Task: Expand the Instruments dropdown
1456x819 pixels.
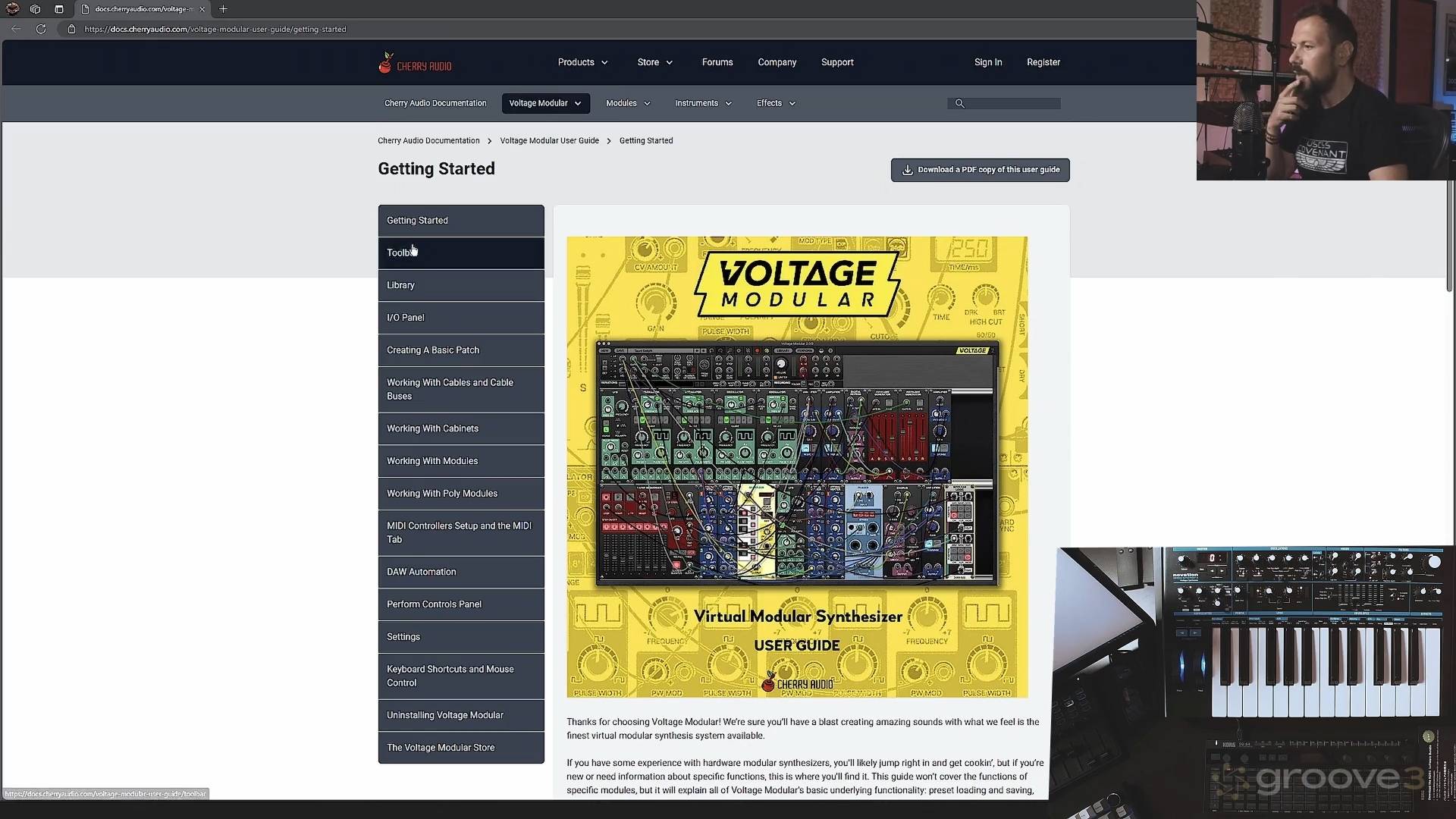Action: point(703,103)
